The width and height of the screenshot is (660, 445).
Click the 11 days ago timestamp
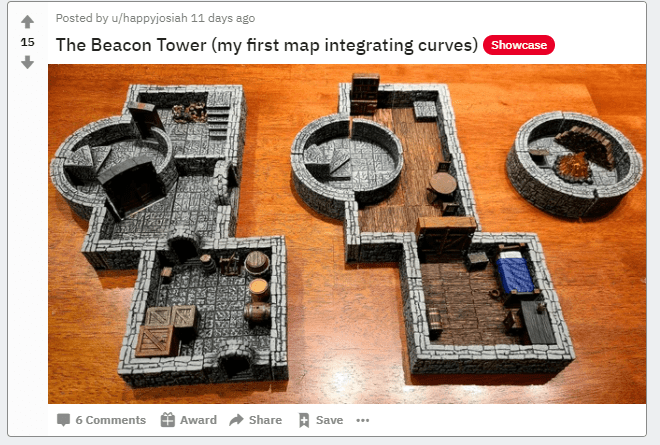(x=223, y=18)
